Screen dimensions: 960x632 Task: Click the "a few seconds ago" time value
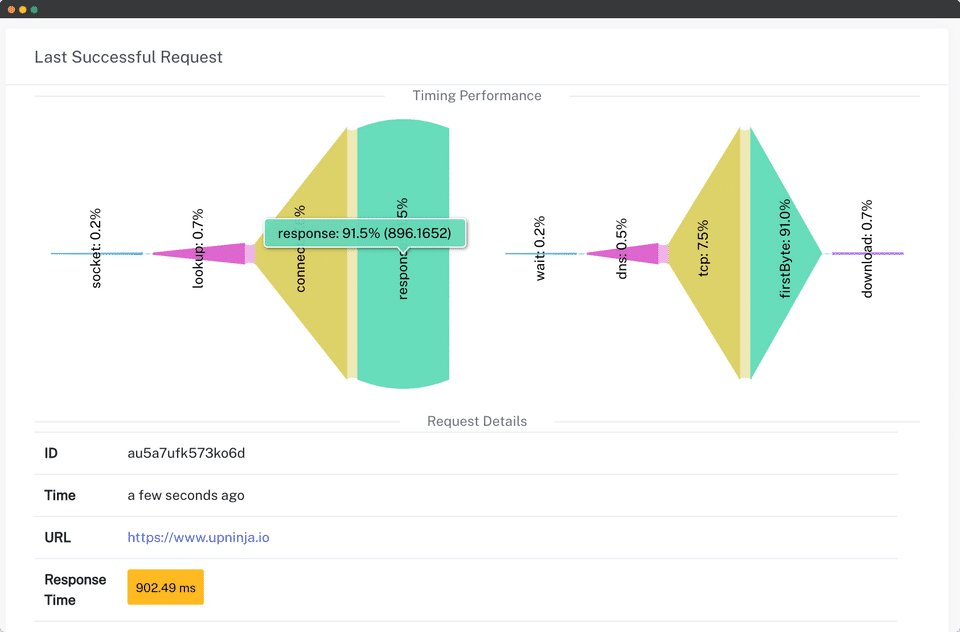[x=186, y=495]
